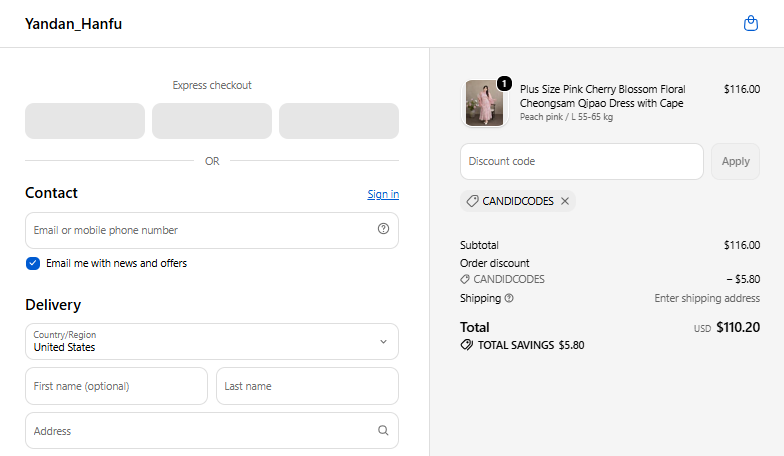The width and height of the screenshot is (784, 456).
Task: Click the Contact section heading
Action: pos(52,193)
